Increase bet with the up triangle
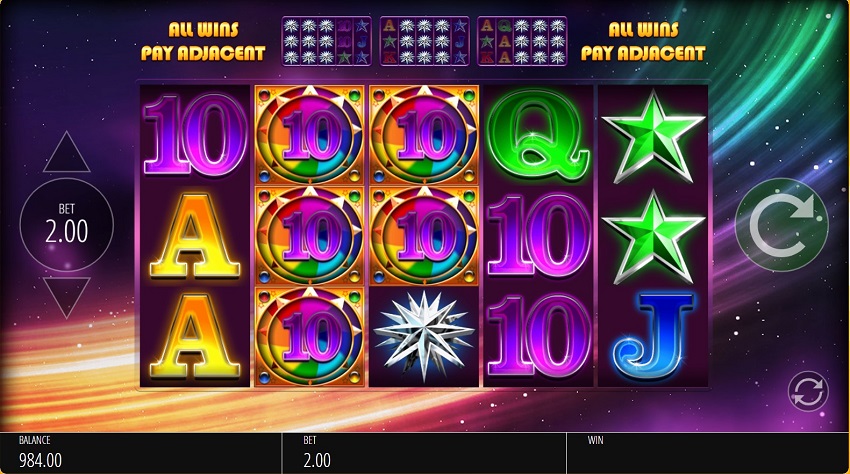The image size is (850, 474). (x=67, y=152)
